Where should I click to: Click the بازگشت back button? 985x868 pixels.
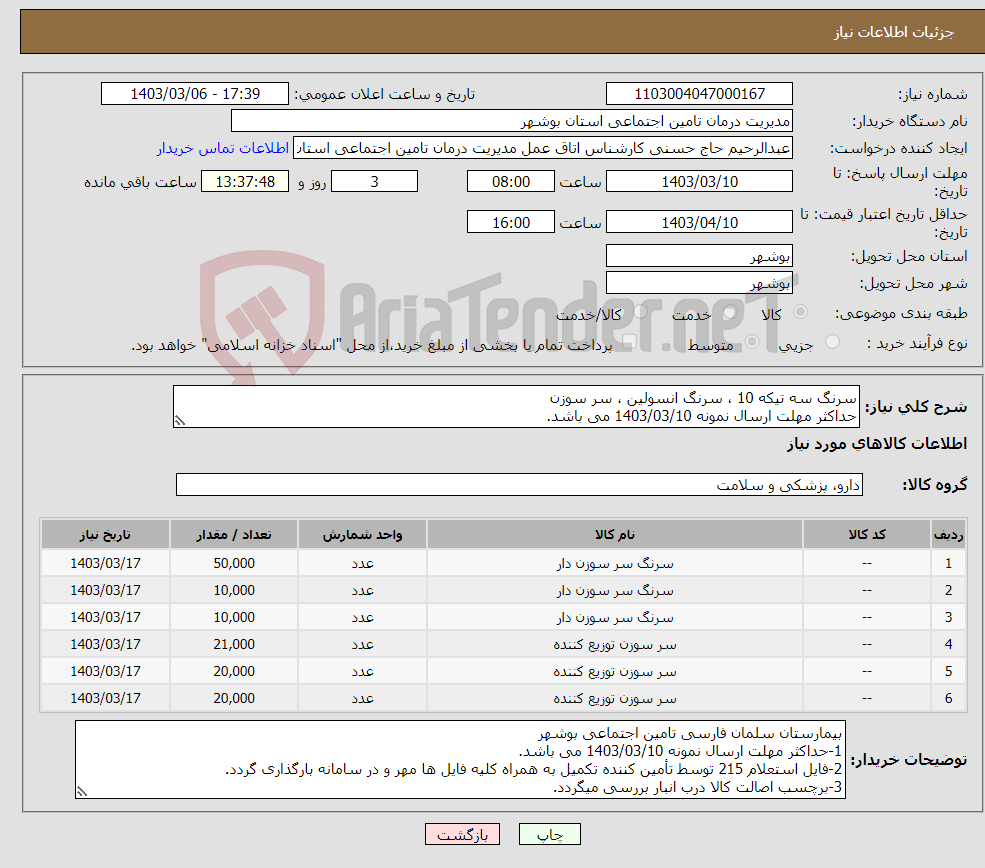(x=462, y=834)
